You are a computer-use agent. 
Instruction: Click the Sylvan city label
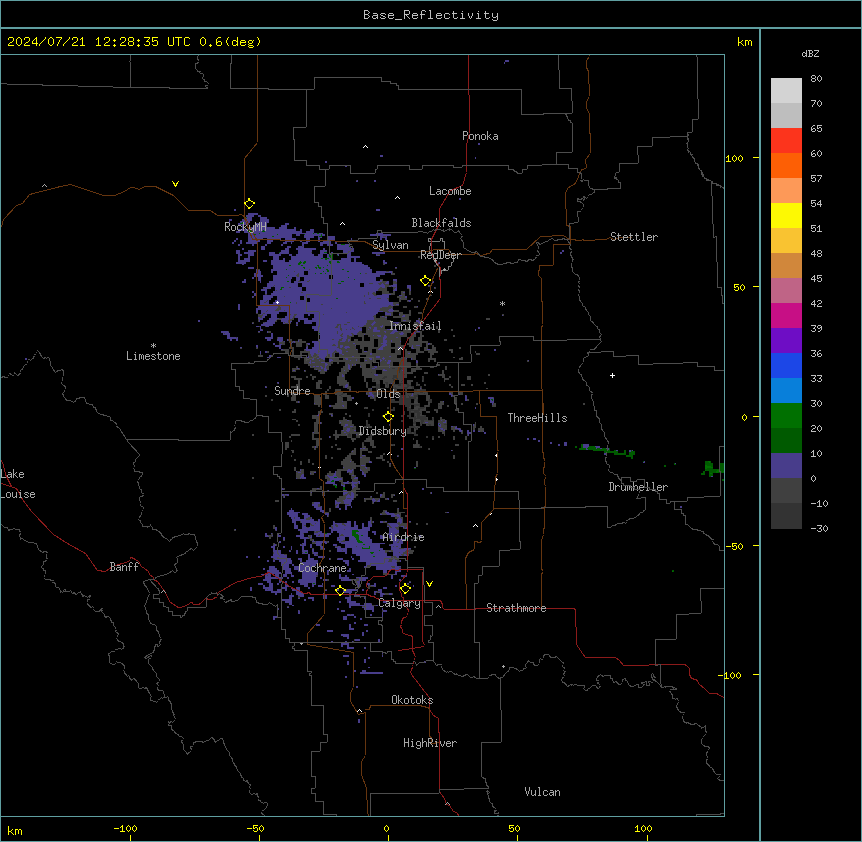click(x=390, y=245)
